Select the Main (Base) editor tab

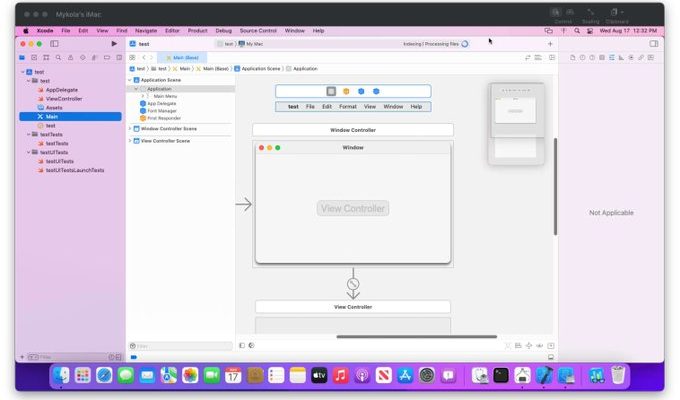[182, 58]
